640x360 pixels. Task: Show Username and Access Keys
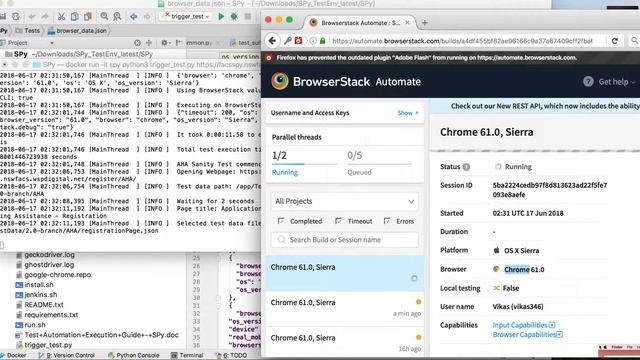pyautogui.click(x=408, y=113)
